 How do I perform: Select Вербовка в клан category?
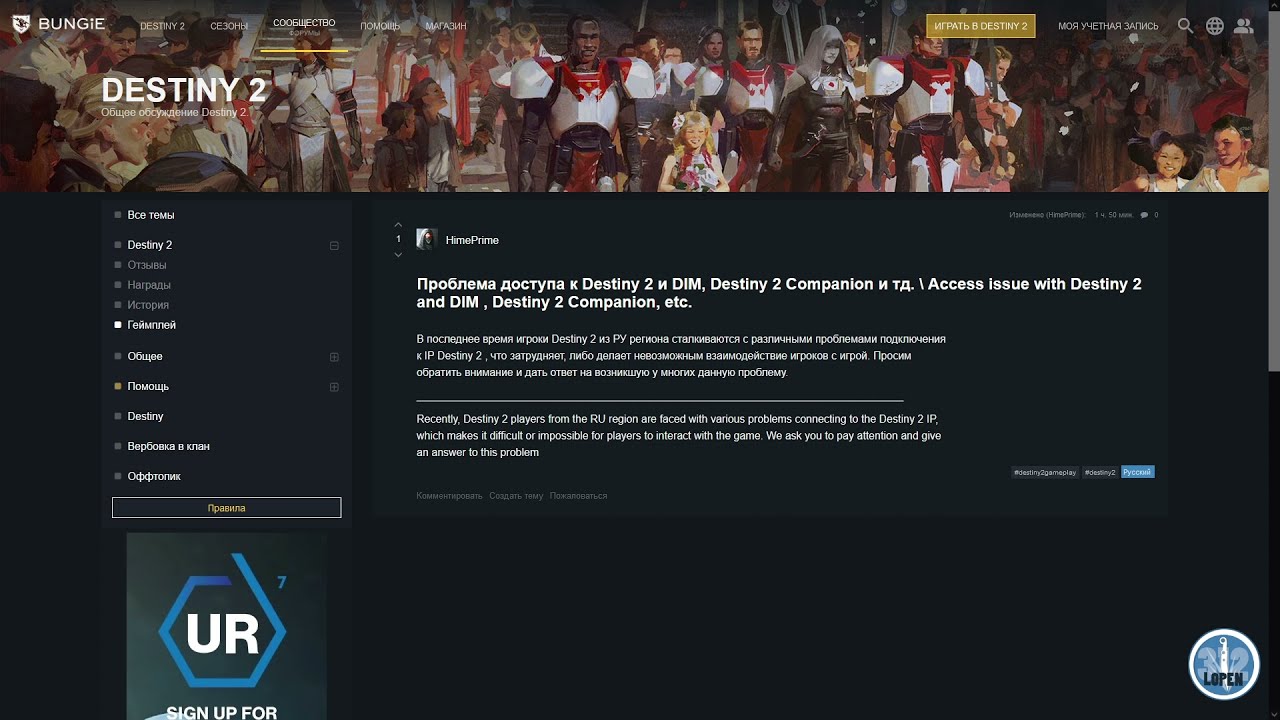168,446
